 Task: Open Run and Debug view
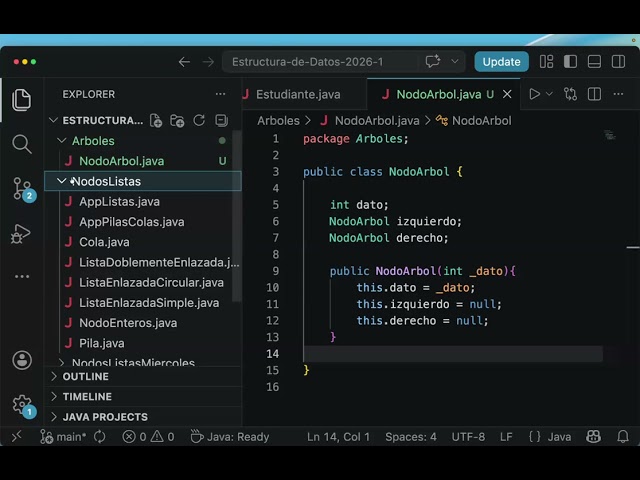pos(21,233)
